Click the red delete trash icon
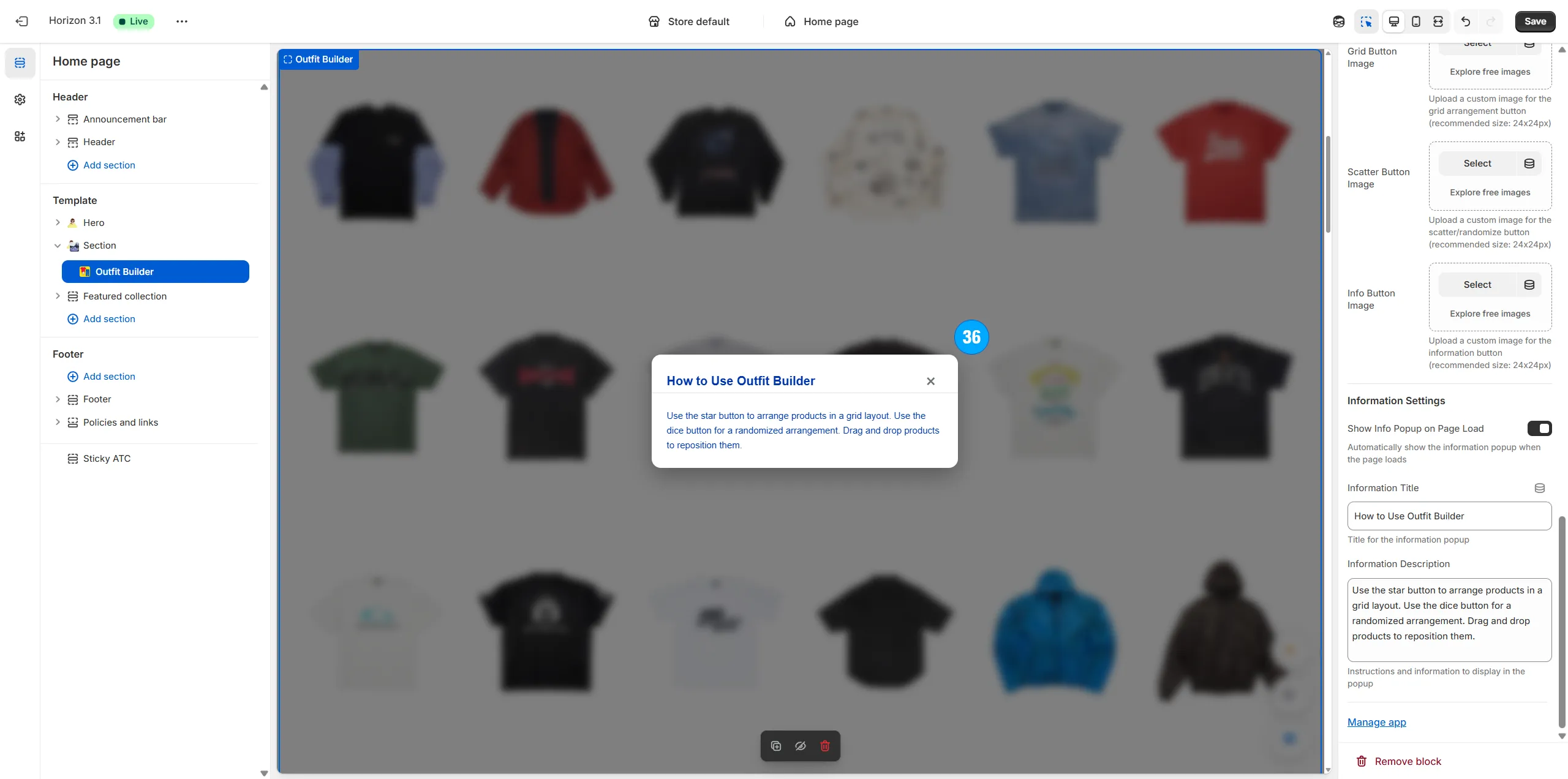The image size is (1568, 779). click(x=824, y=746)
